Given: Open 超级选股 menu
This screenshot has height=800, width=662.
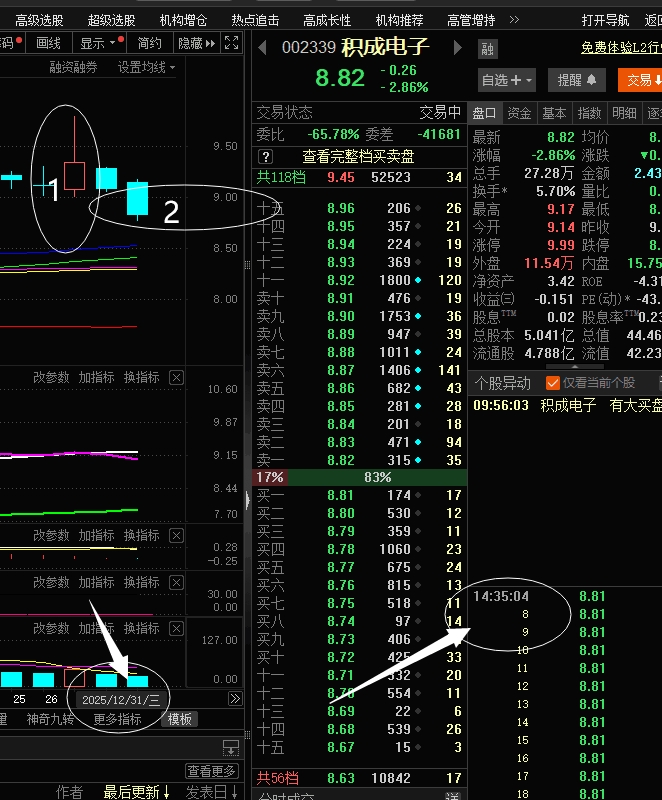Looking at the screenshot, I should click(x=111, y=20).
